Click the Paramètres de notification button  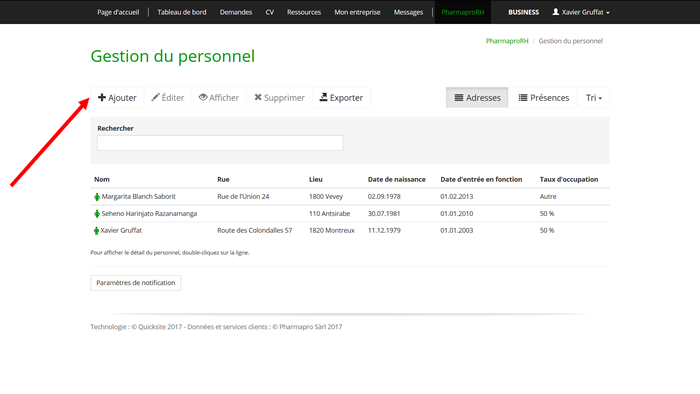(x=136, y=283)
